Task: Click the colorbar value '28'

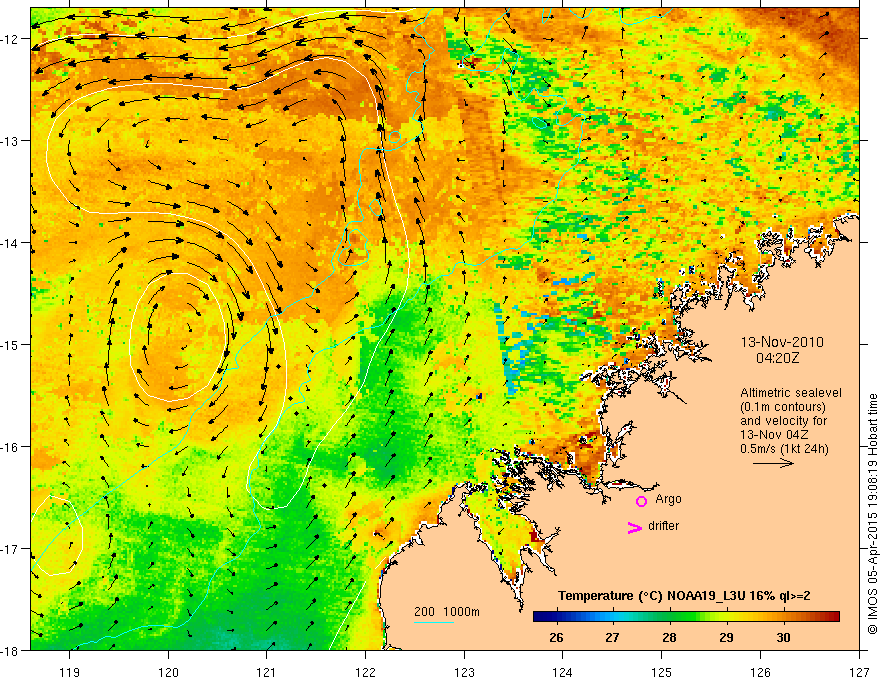Action: [669, 637]
